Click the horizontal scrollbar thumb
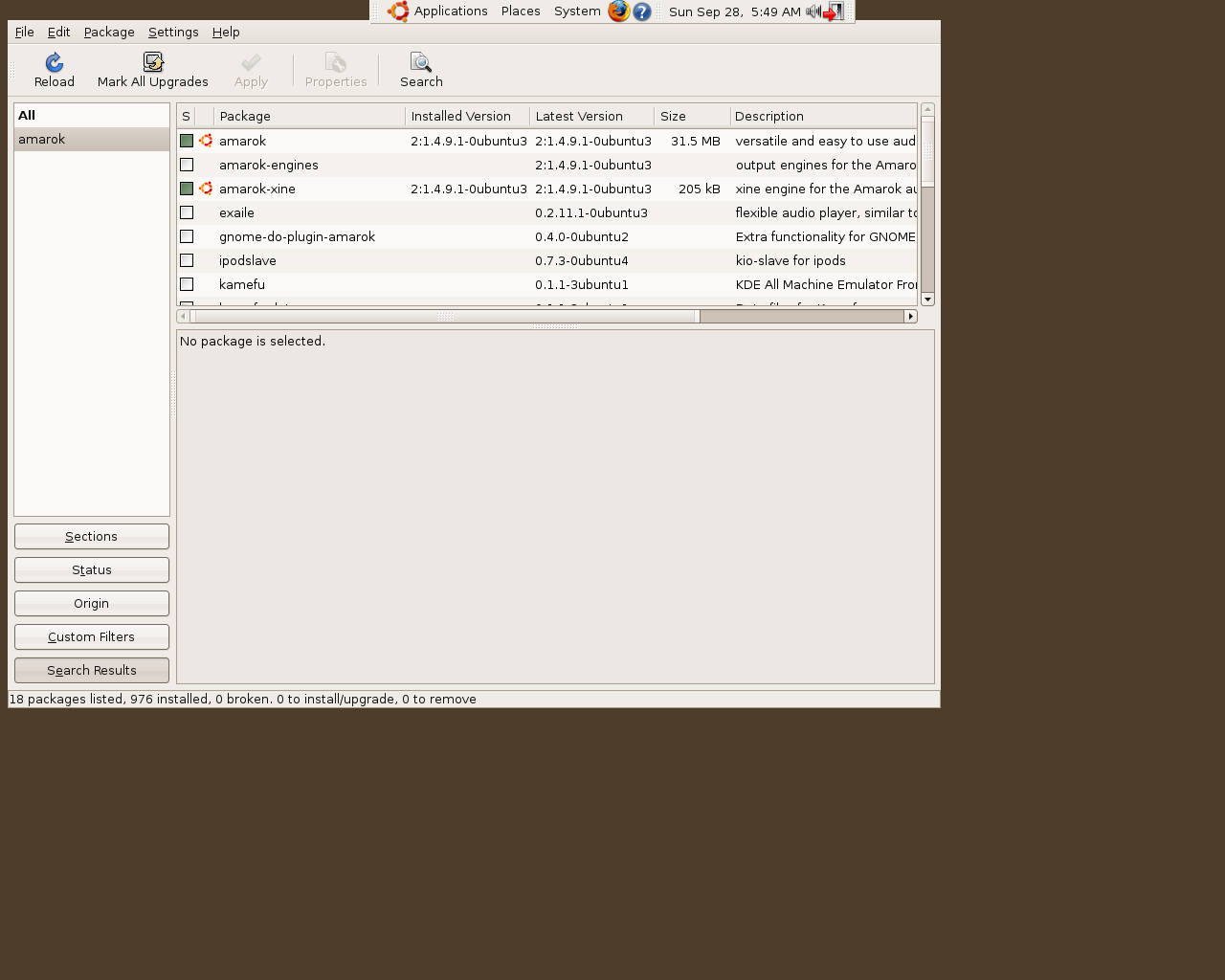 pyautogui.click(x=445, y=316)
